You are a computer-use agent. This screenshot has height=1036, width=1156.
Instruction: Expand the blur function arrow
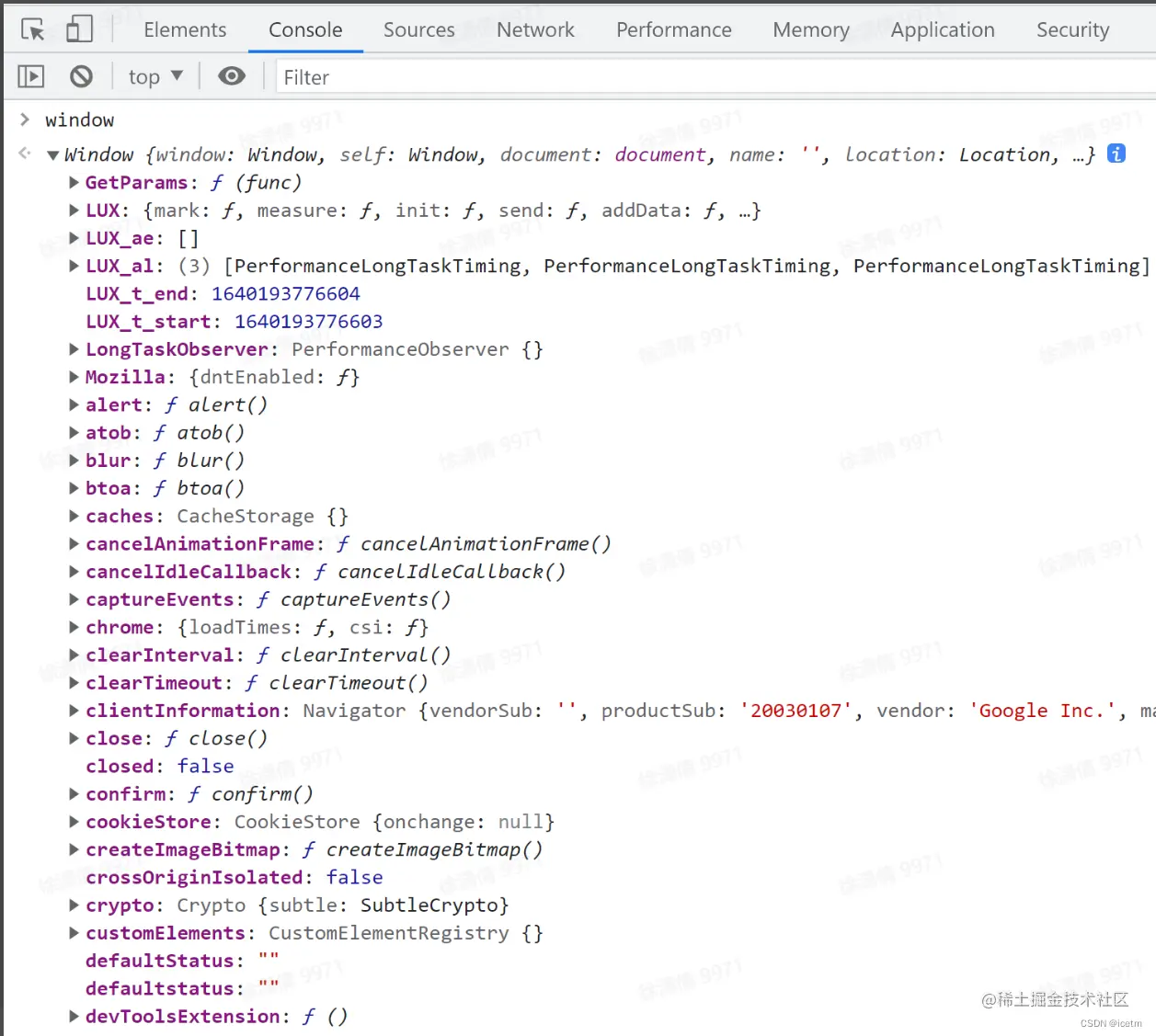74,460
